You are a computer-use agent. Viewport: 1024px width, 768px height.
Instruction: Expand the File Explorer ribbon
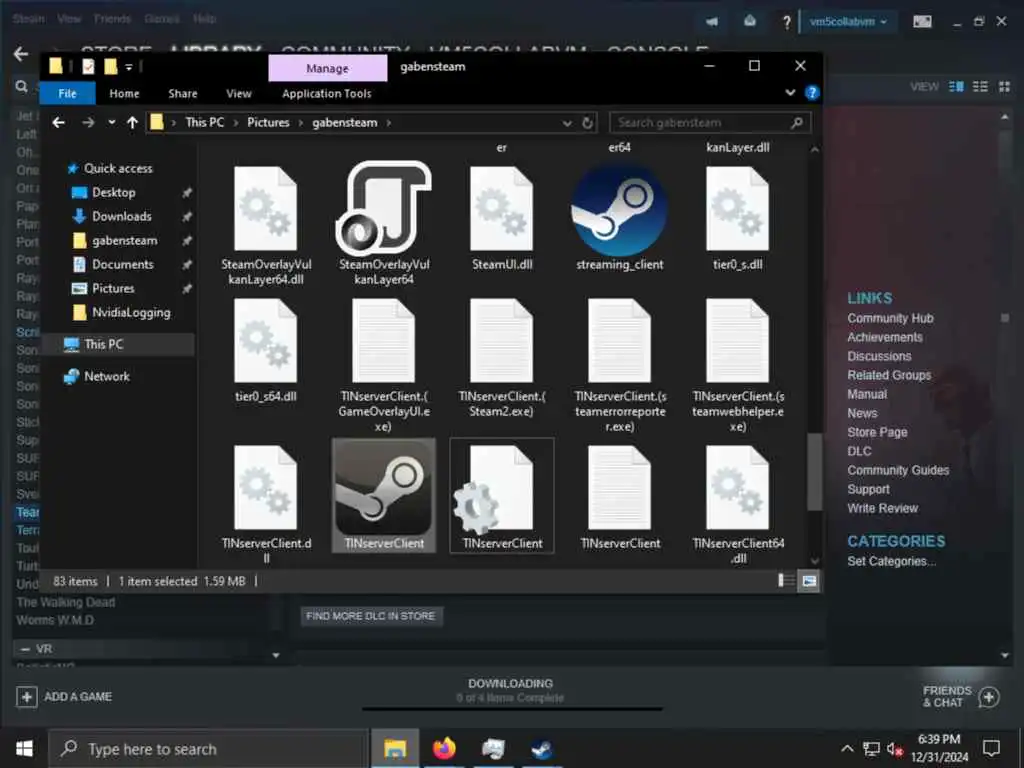click(790, 93)
